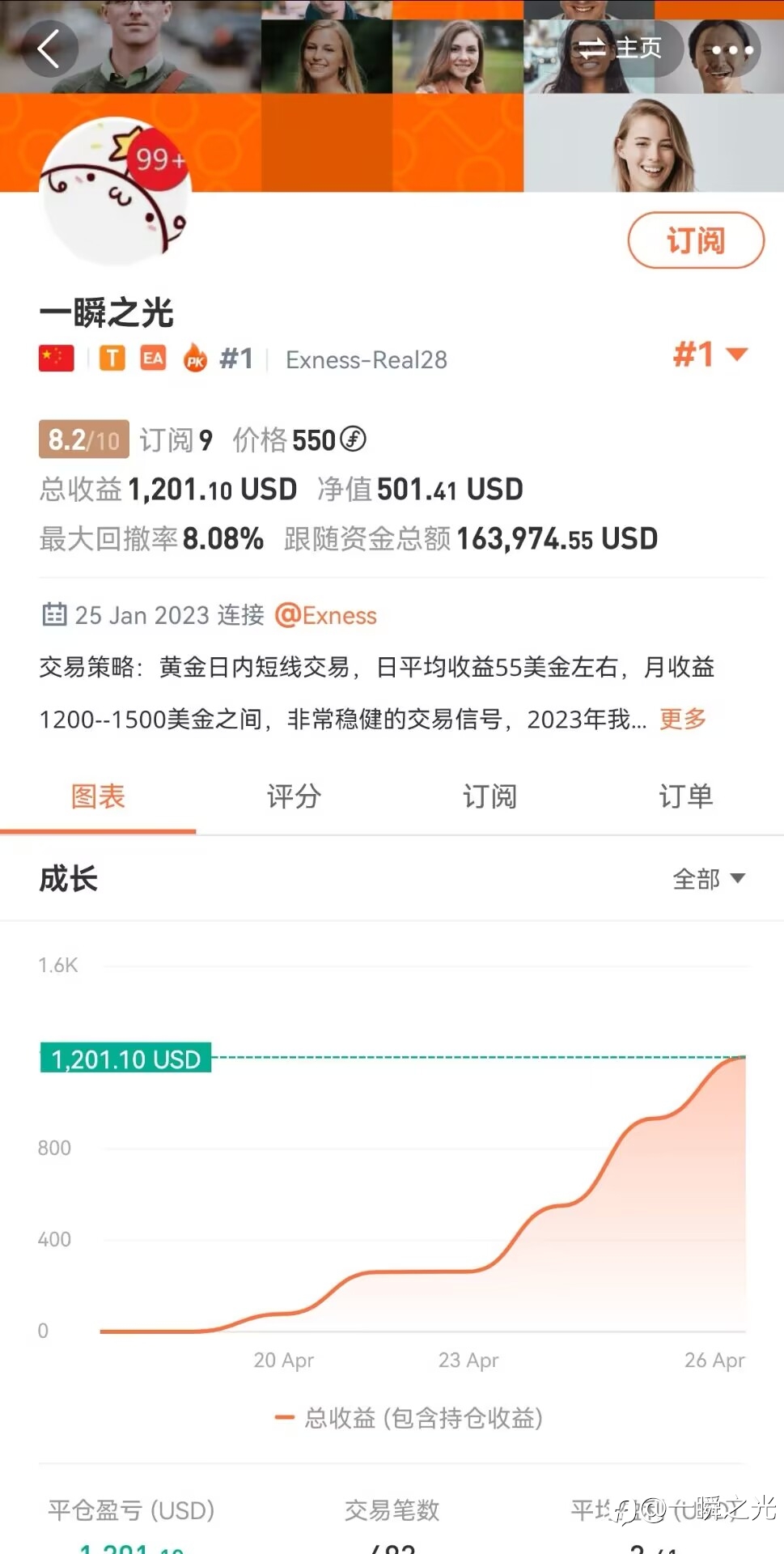Viewport: 784px width, 1554px height.
Task: Open the 全部 time range dropdown
Action: click(x=709, y=879)
